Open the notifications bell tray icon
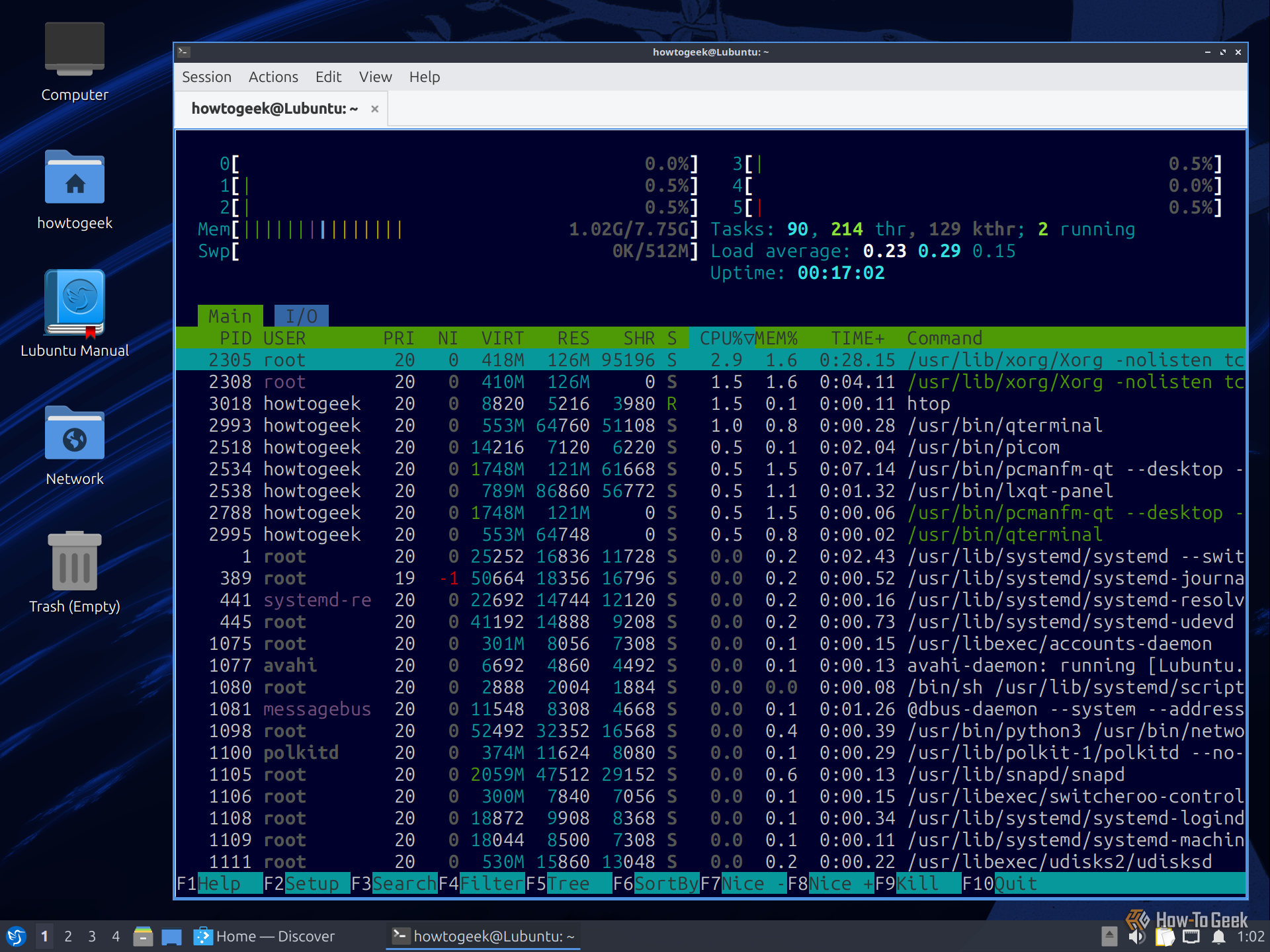Image resolution: width=1270 pixels, height=952 pixels. (x=1218, y=937)
